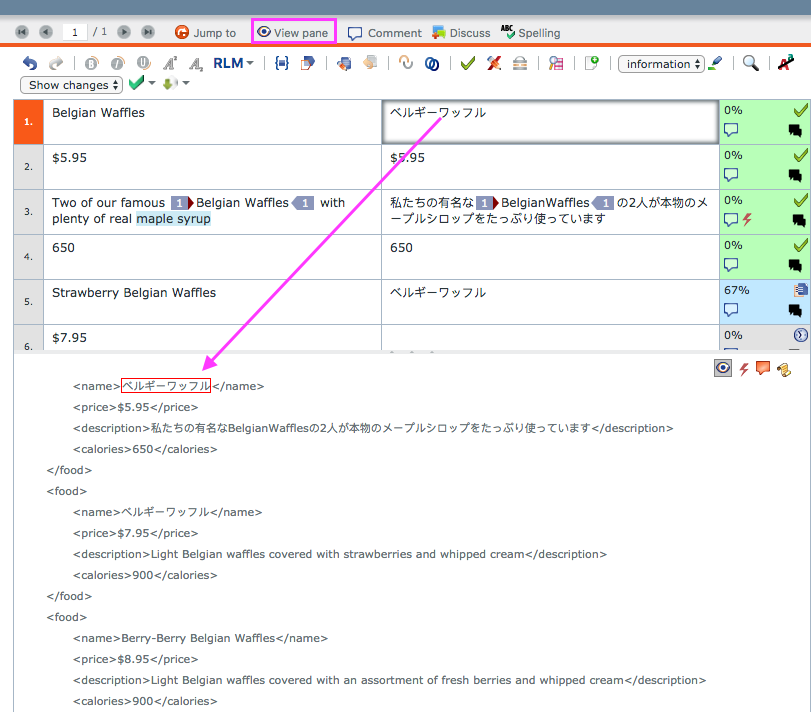Open Find and Replace with the magnifier icon
Image resolution: width=811 pixels, height=712 pixels.
click(750, 63)
